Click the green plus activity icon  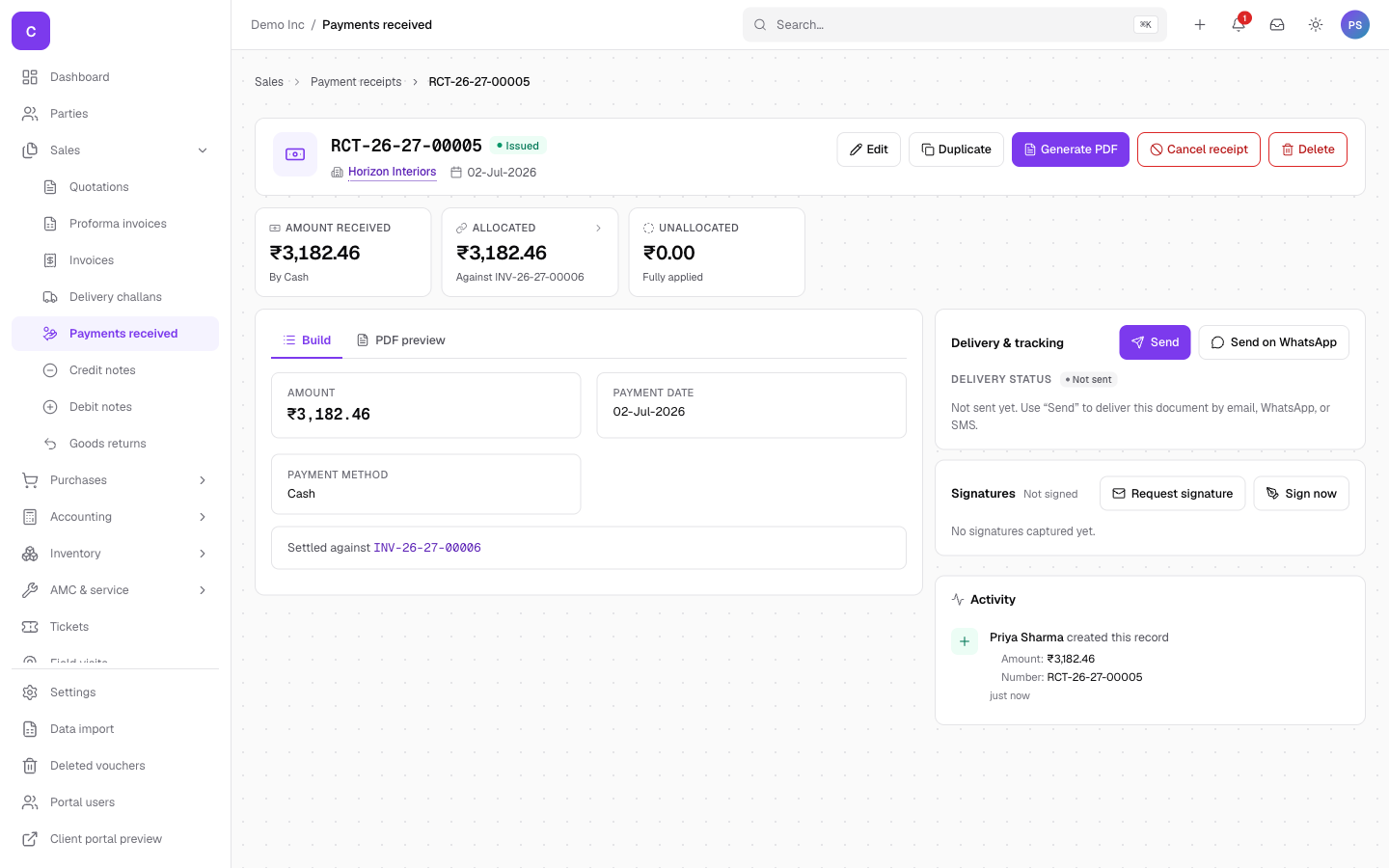click(965, 641)
